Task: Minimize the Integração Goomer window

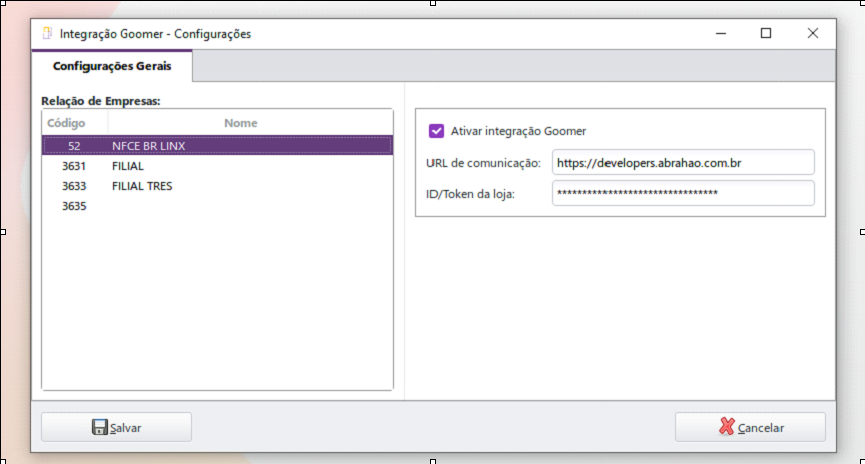Action: pyautogui.click(x=720, y=34)
